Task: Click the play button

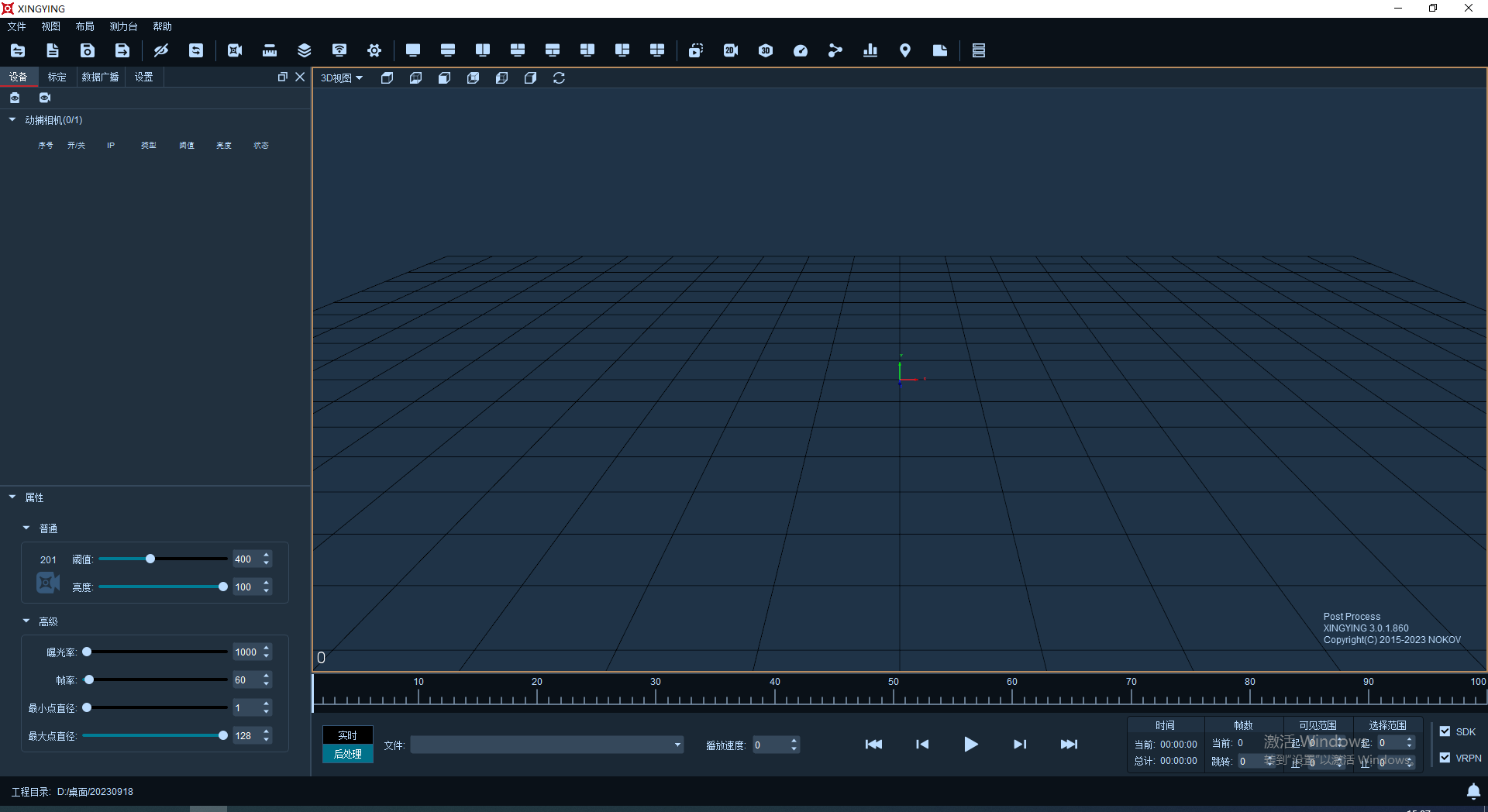Action: (970, 745)
